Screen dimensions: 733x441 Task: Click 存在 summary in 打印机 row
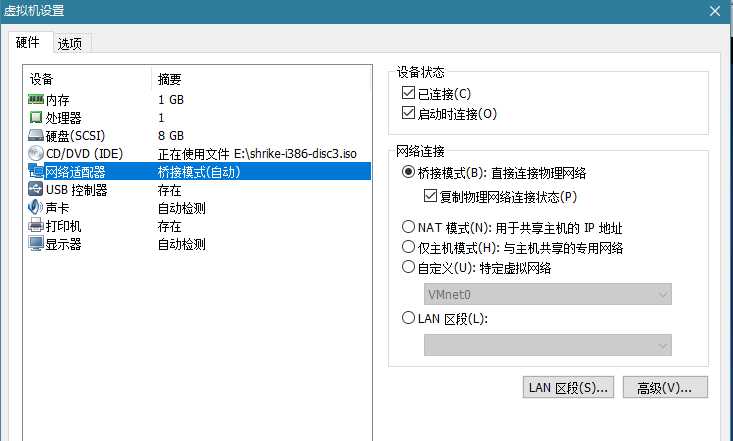tap(169, 226)
